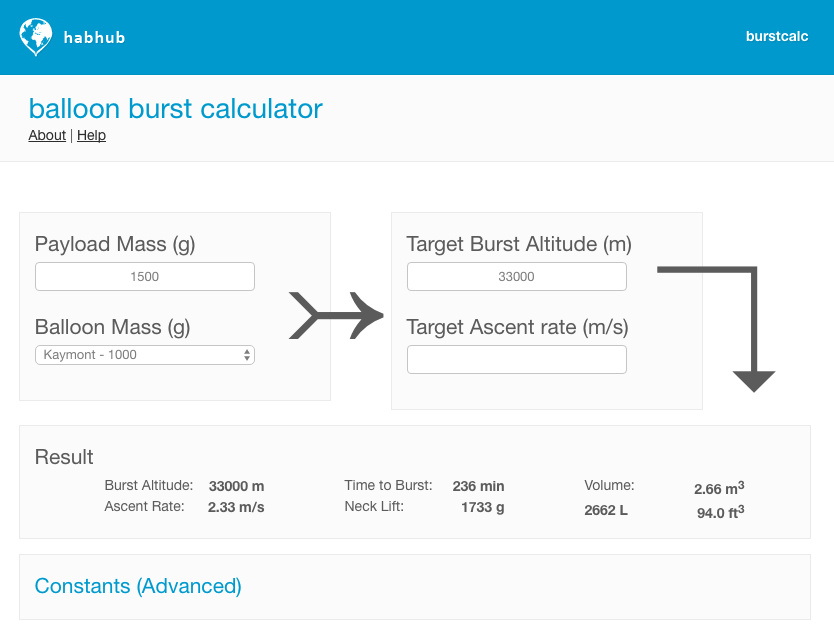
Task: Open the About link
Action: [x=47, y=135]
